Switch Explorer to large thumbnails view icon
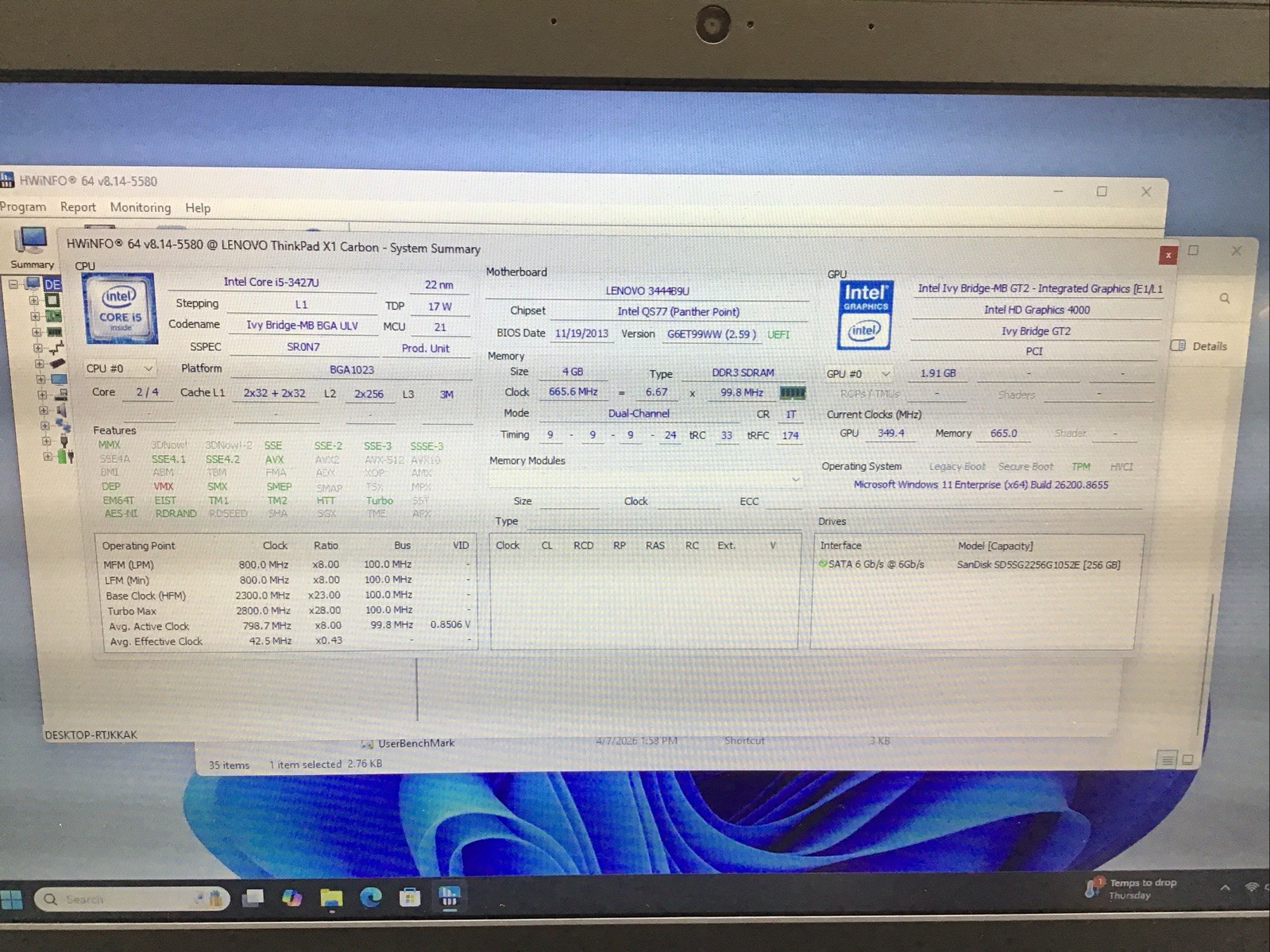The height and width of the screenshot is (952, 1270). coord(1187,759)
